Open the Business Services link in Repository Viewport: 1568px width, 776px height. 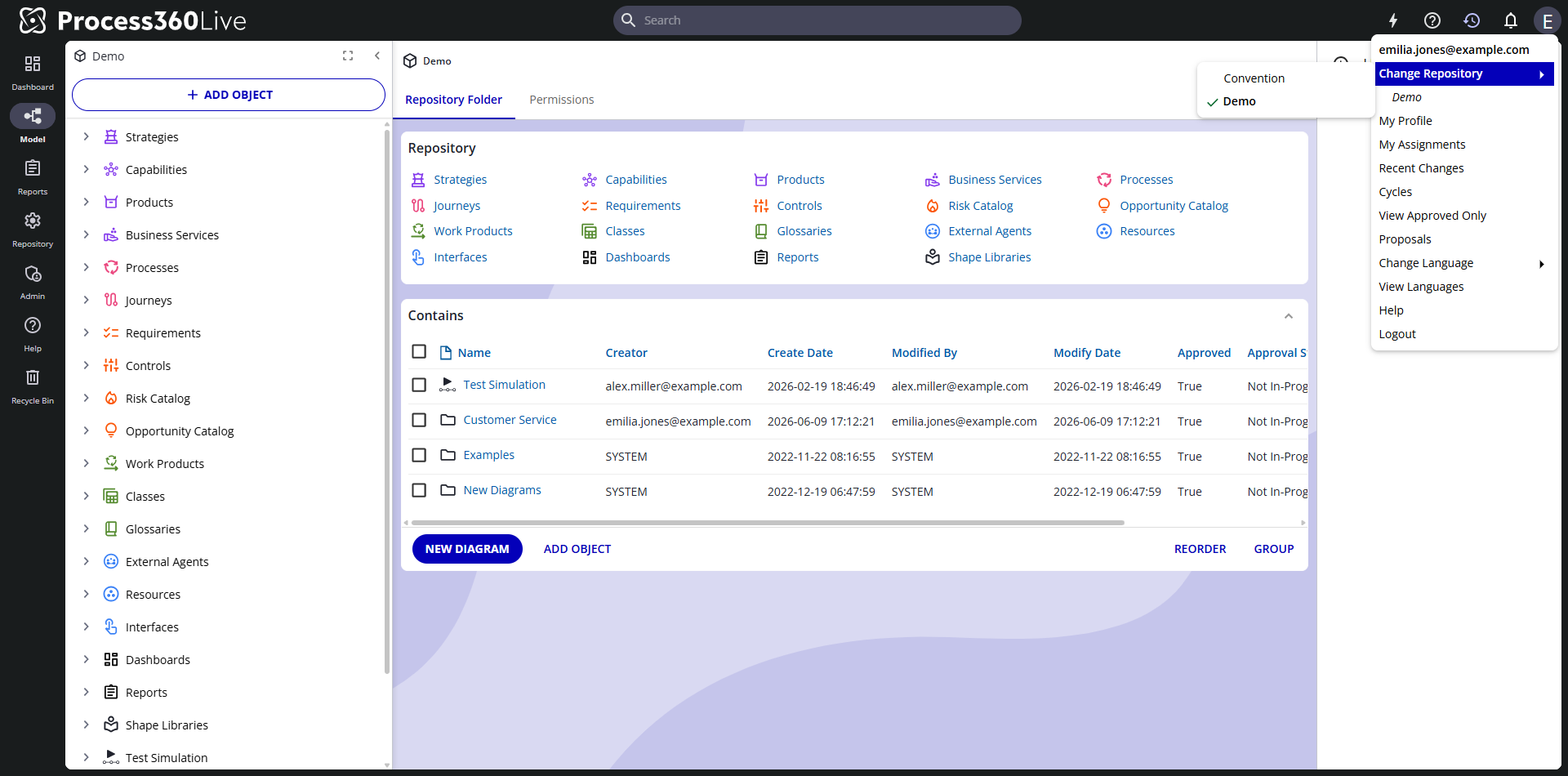pyautogui.click(x=995, y=180)
